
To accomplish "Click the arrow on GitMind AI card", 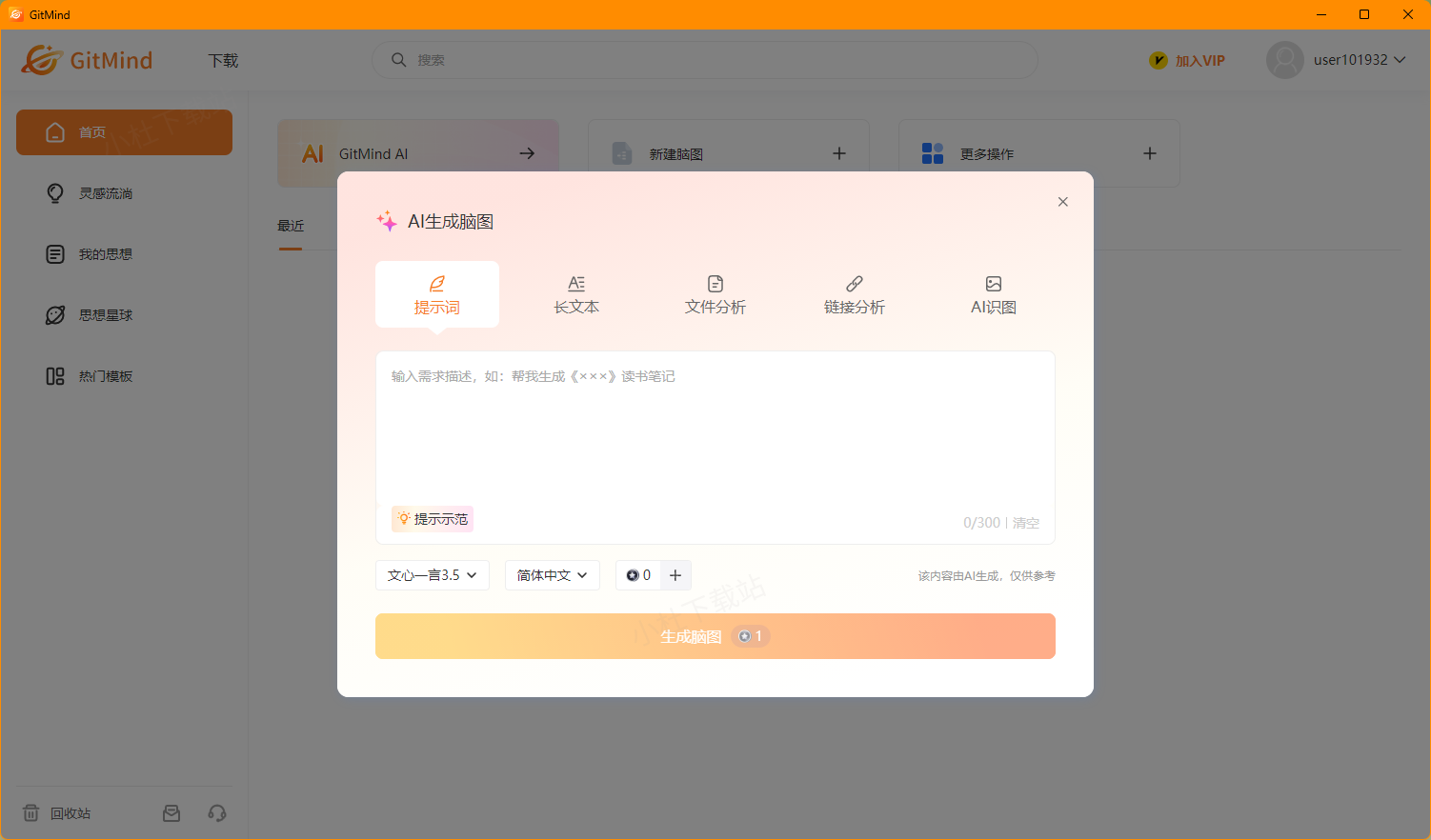I will (x=527, y=153).
